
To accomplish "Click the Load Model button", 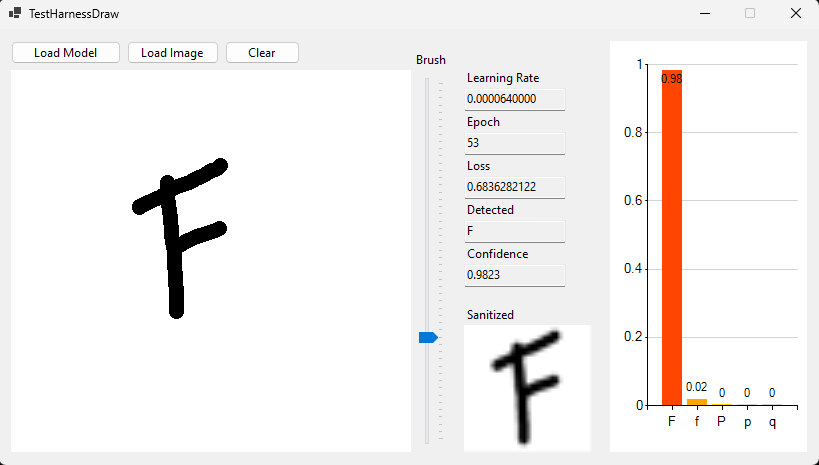I will 66,53.
